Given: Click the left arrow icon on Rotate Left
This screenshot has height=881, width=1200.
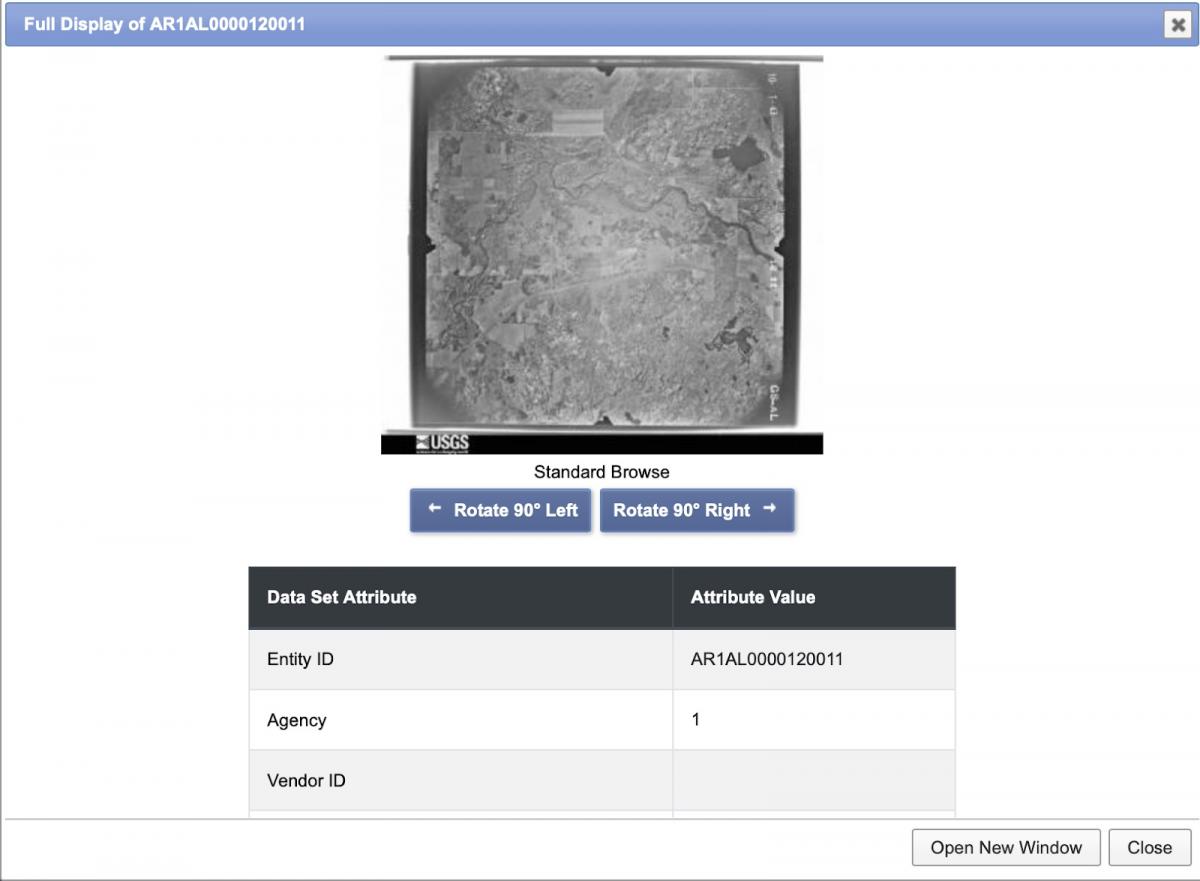Looking at the screenshot, I should pos(434,509).
